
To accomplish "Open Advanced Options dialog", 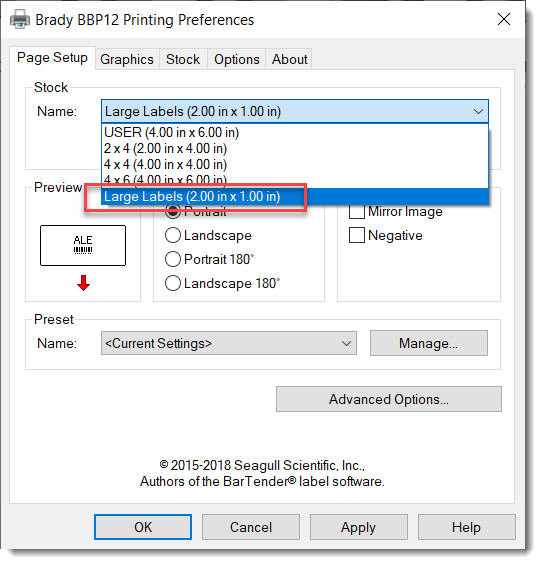I will pyautogui.click(x=388, y=399).
